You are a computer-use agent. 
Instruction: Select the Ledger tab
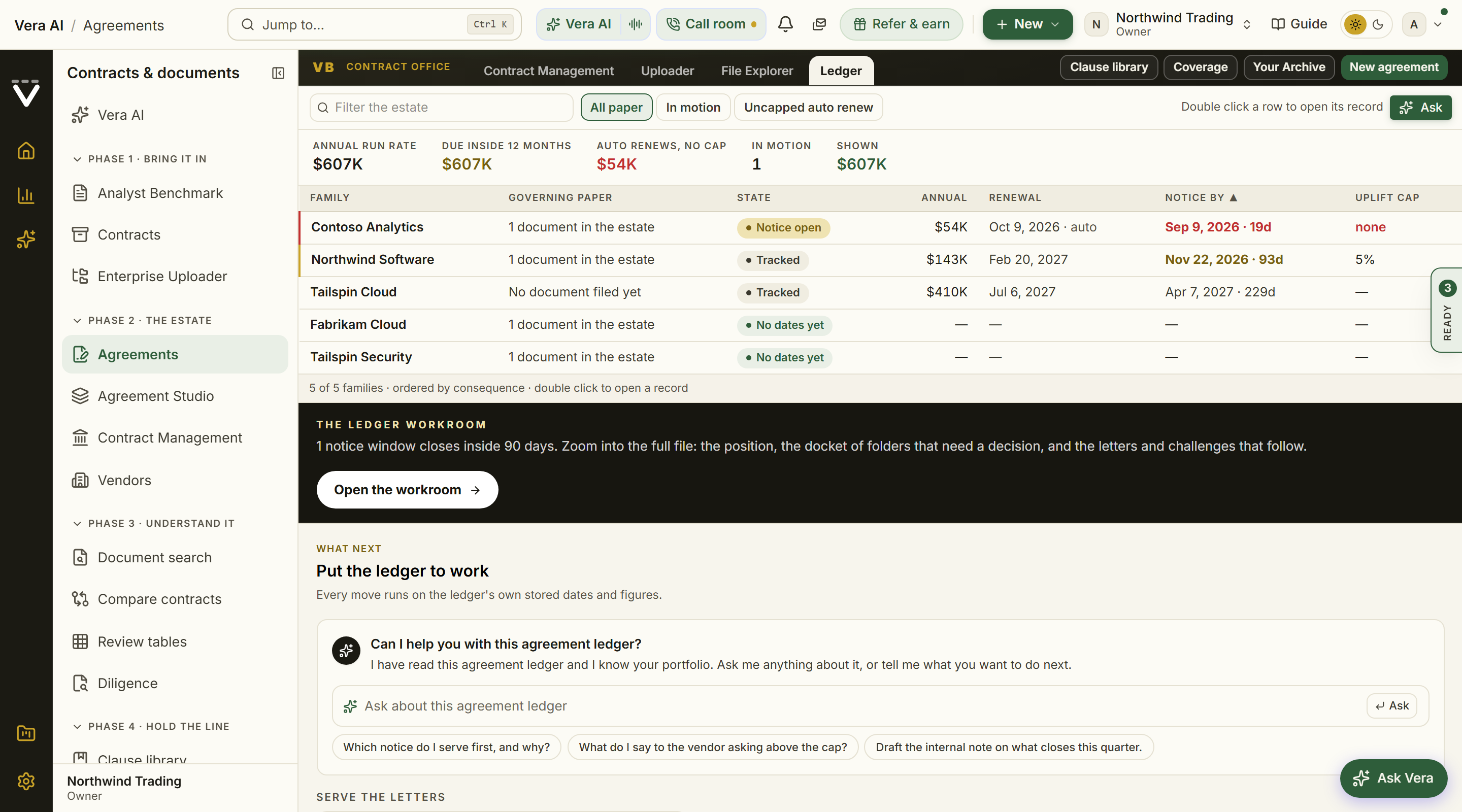[841, 71]
